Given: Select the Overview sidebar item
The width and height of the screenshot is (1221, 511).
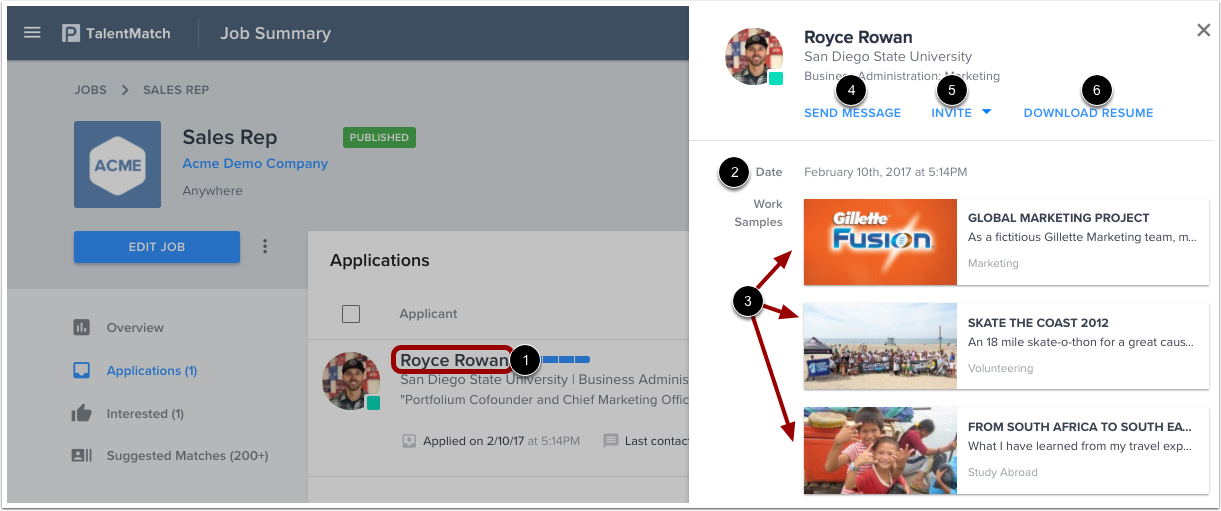Looking at the screenshot, I should coord(135,327).
